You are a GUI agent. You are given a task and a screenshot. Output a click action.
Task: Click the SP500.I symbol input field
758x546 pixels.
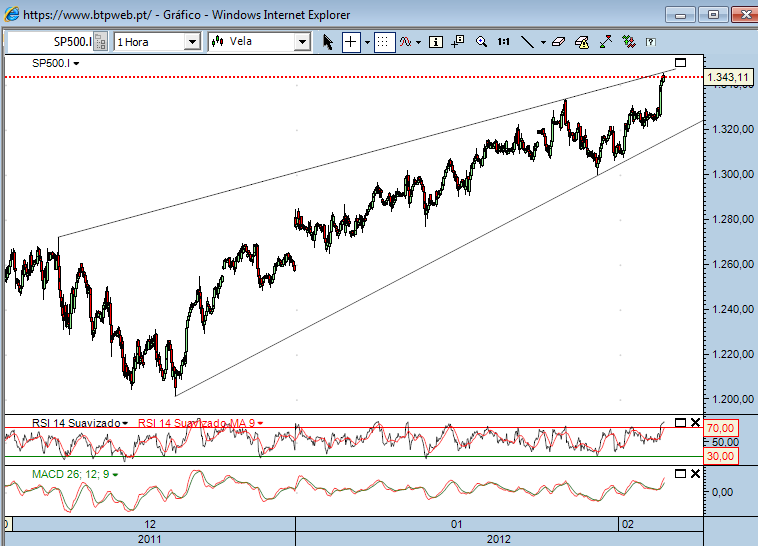[49, 42]
